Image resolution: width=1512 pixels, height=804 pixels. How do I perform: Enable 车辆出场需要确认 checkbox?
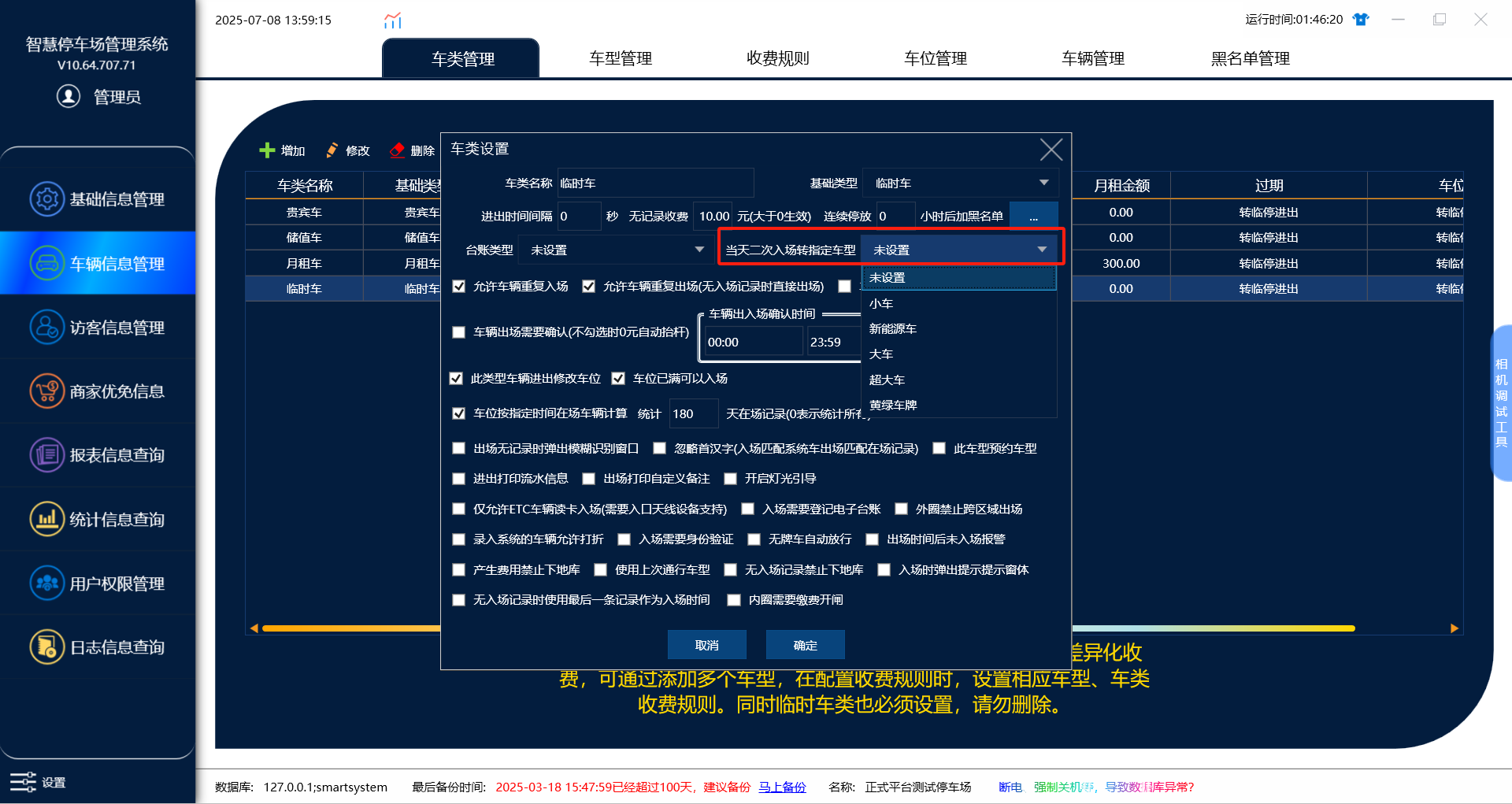tap(459, 332)
